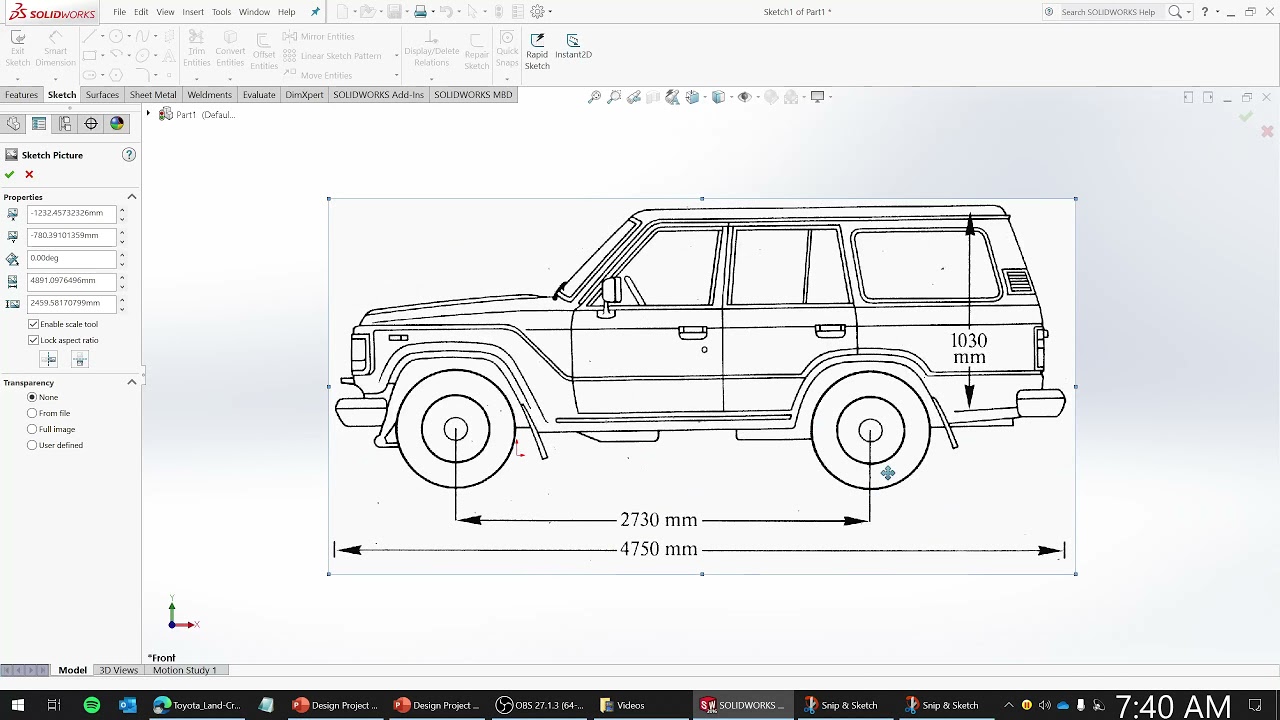Select Full image transparency option
The height and width of the screenshot is (720, 1280).
pos(32,429)
